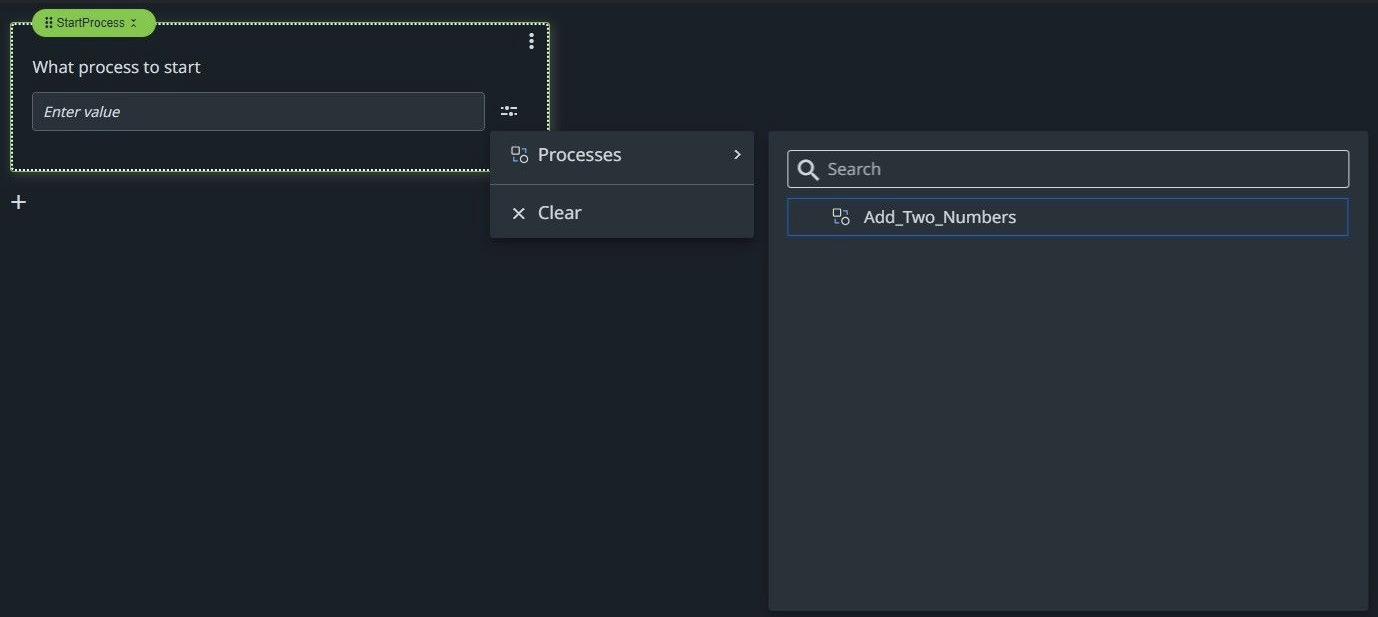Select the Add_Two_Numbers process
The image size is (1378, 617).
[x=939, y=216]
